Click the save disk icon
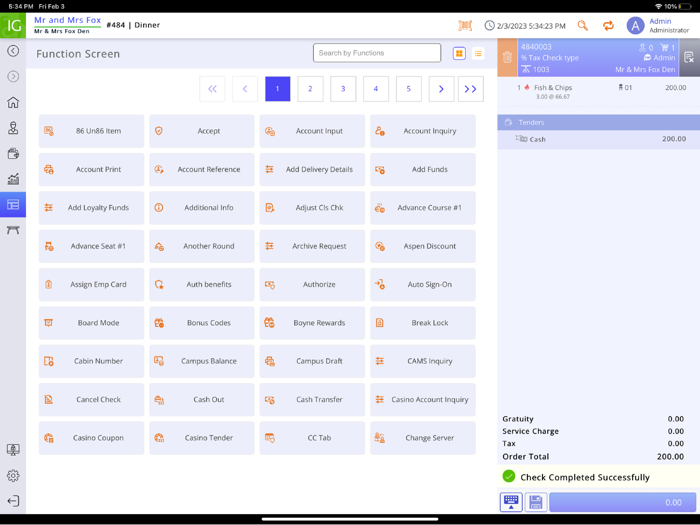The image size is (700, 525). (536, 502)
